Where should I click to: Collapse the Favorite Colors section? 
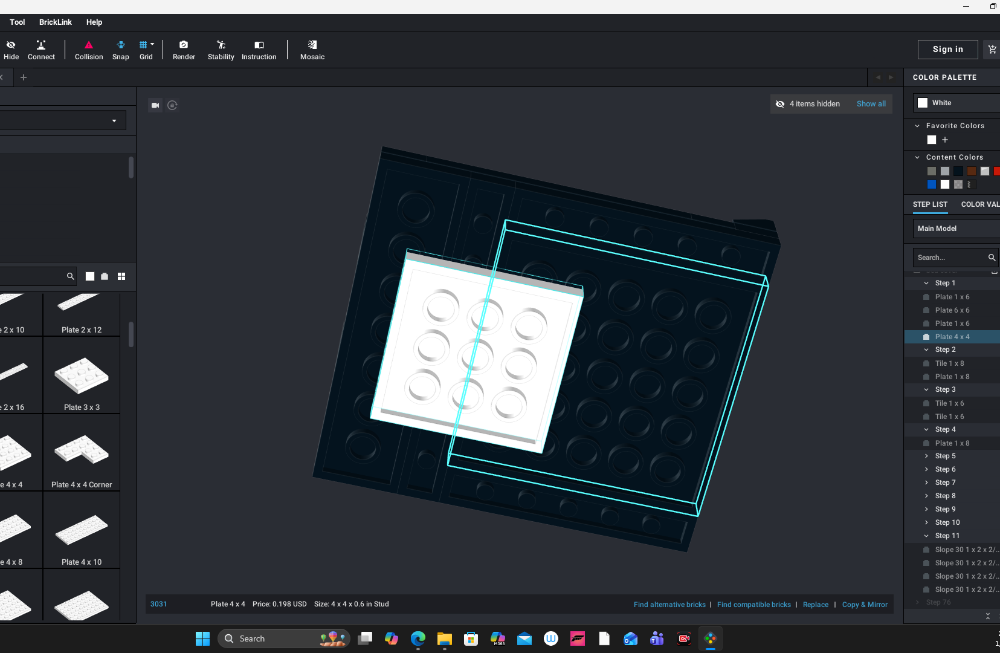point(918,126)
